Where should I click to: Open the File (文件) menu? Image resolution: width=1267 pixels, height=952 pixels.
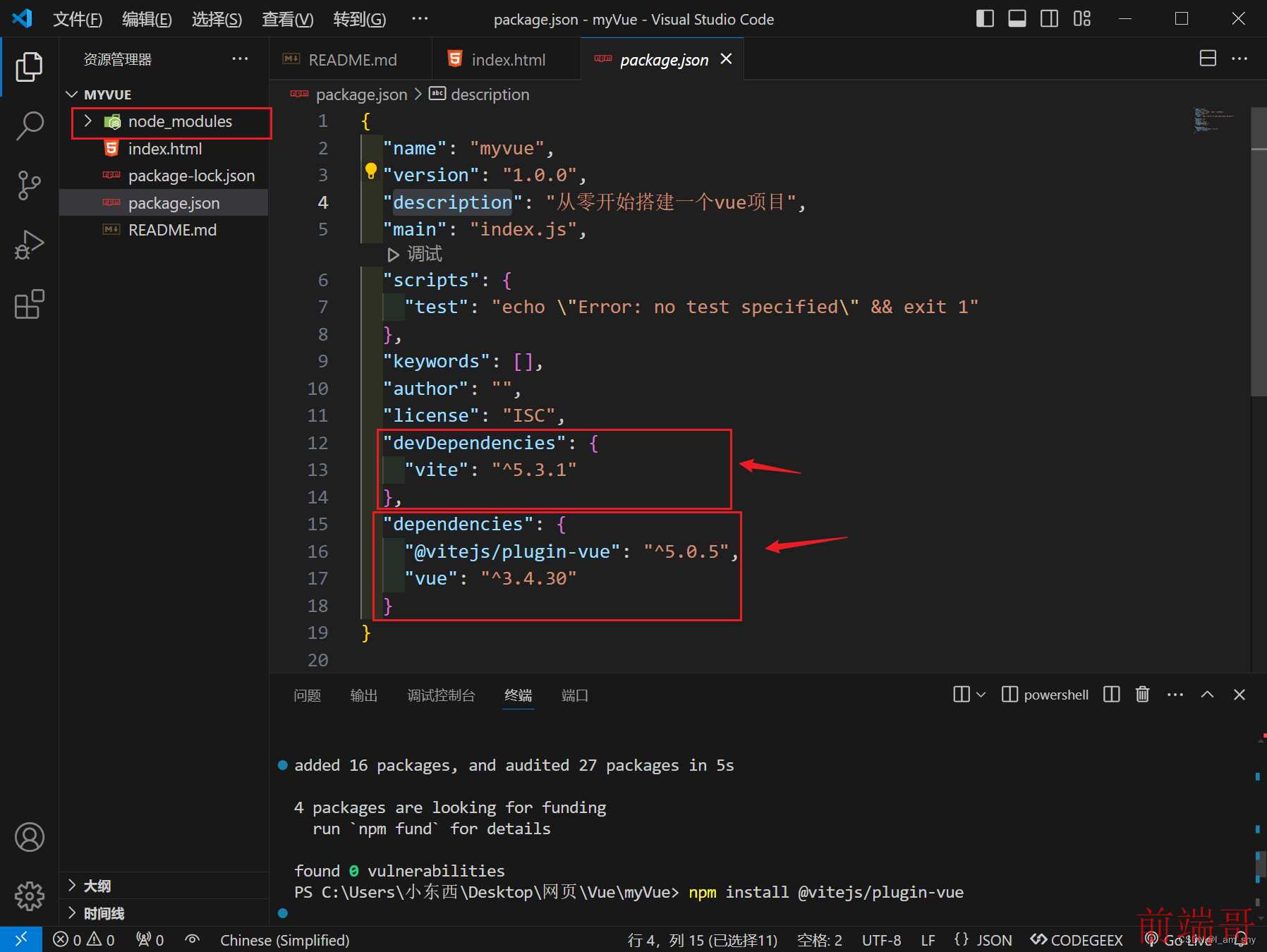(78, 19)
